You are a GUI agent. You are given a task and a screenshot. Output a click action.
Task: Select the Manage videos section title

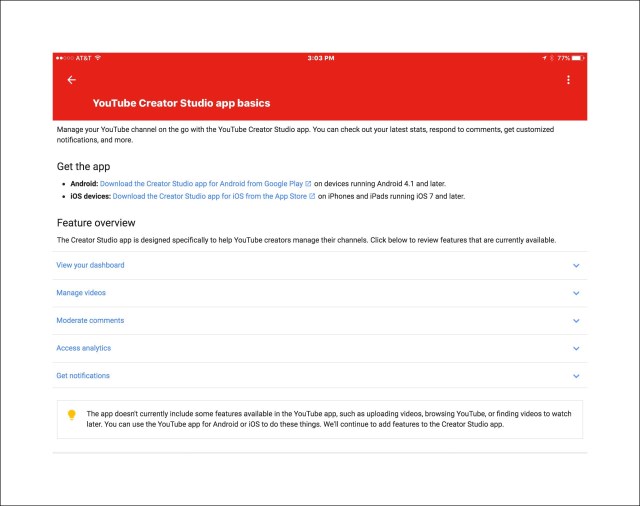click(x=81, y=293)
